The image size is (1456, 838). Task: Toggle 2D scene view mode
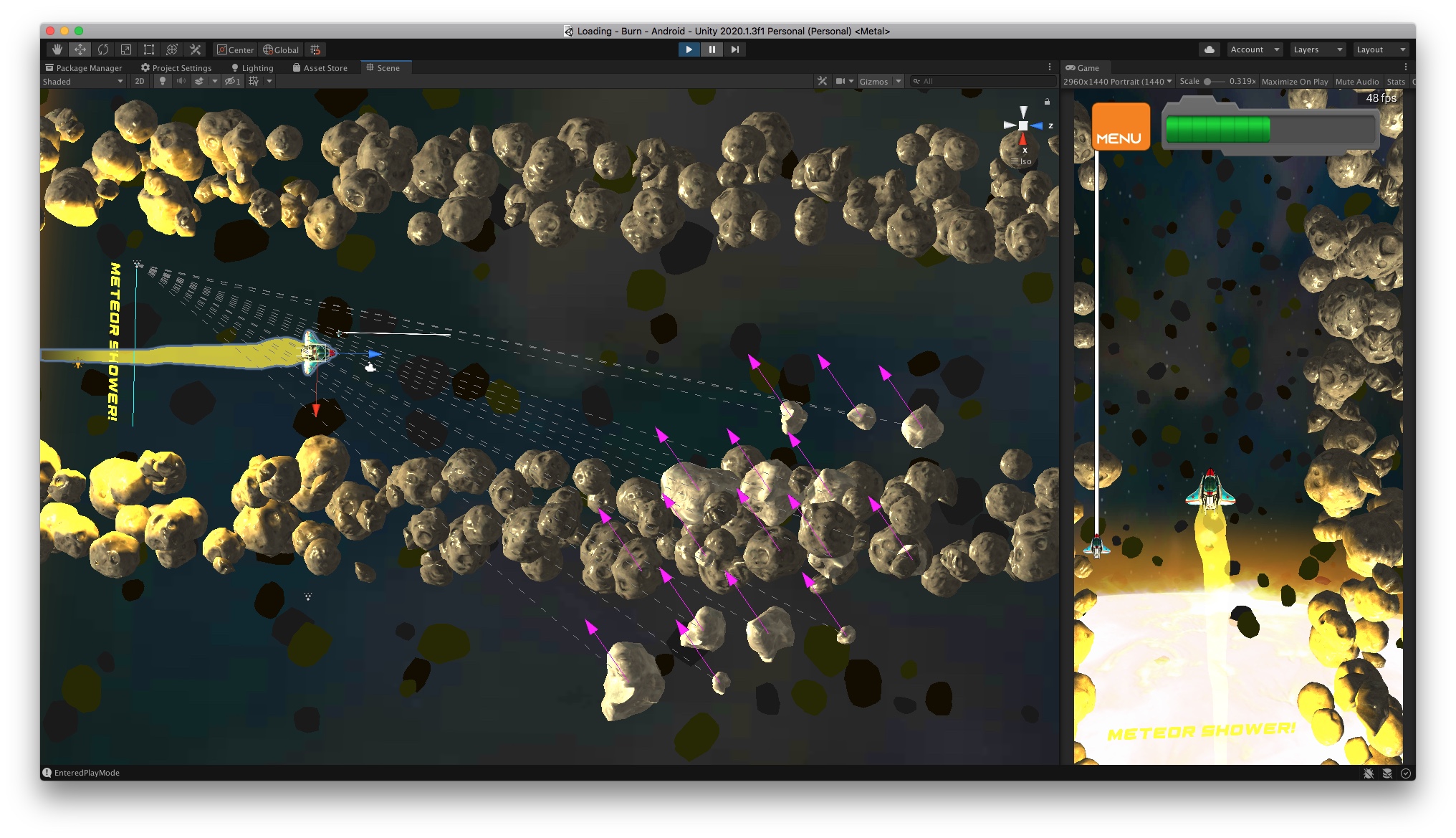[140, 81]
